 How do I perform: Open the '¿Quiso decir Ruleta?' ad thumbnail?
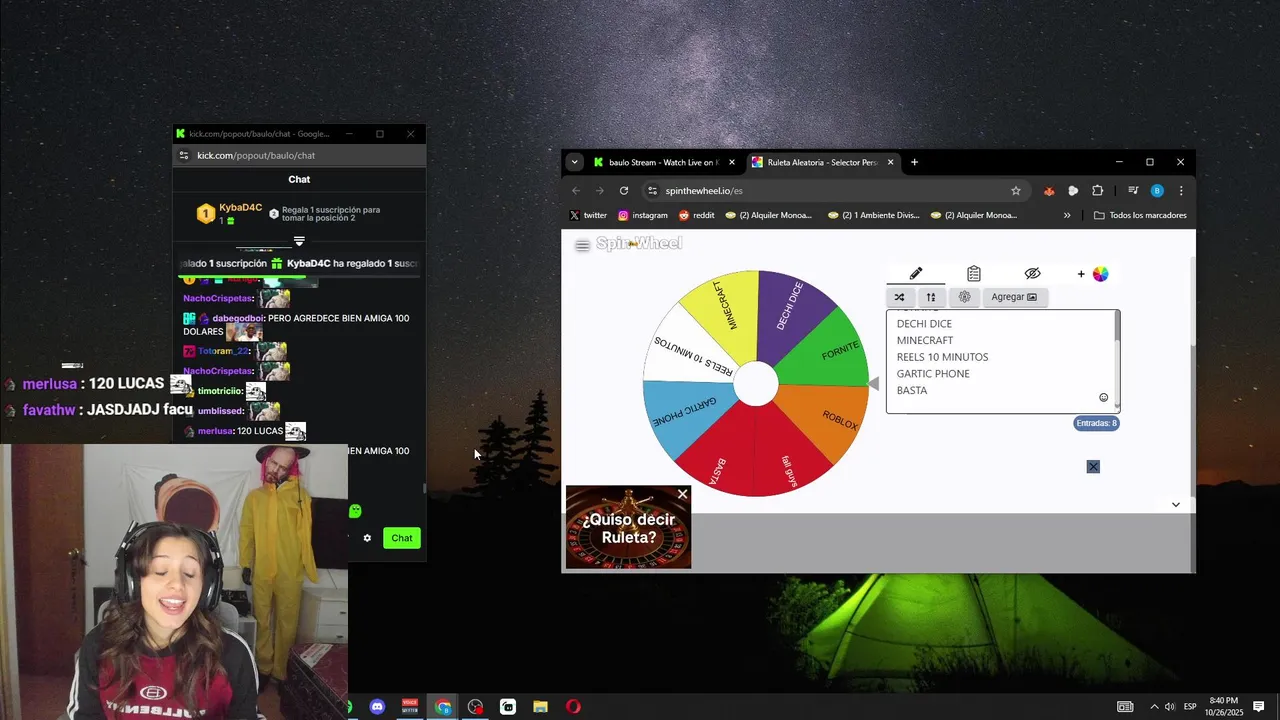click(628, 528)
